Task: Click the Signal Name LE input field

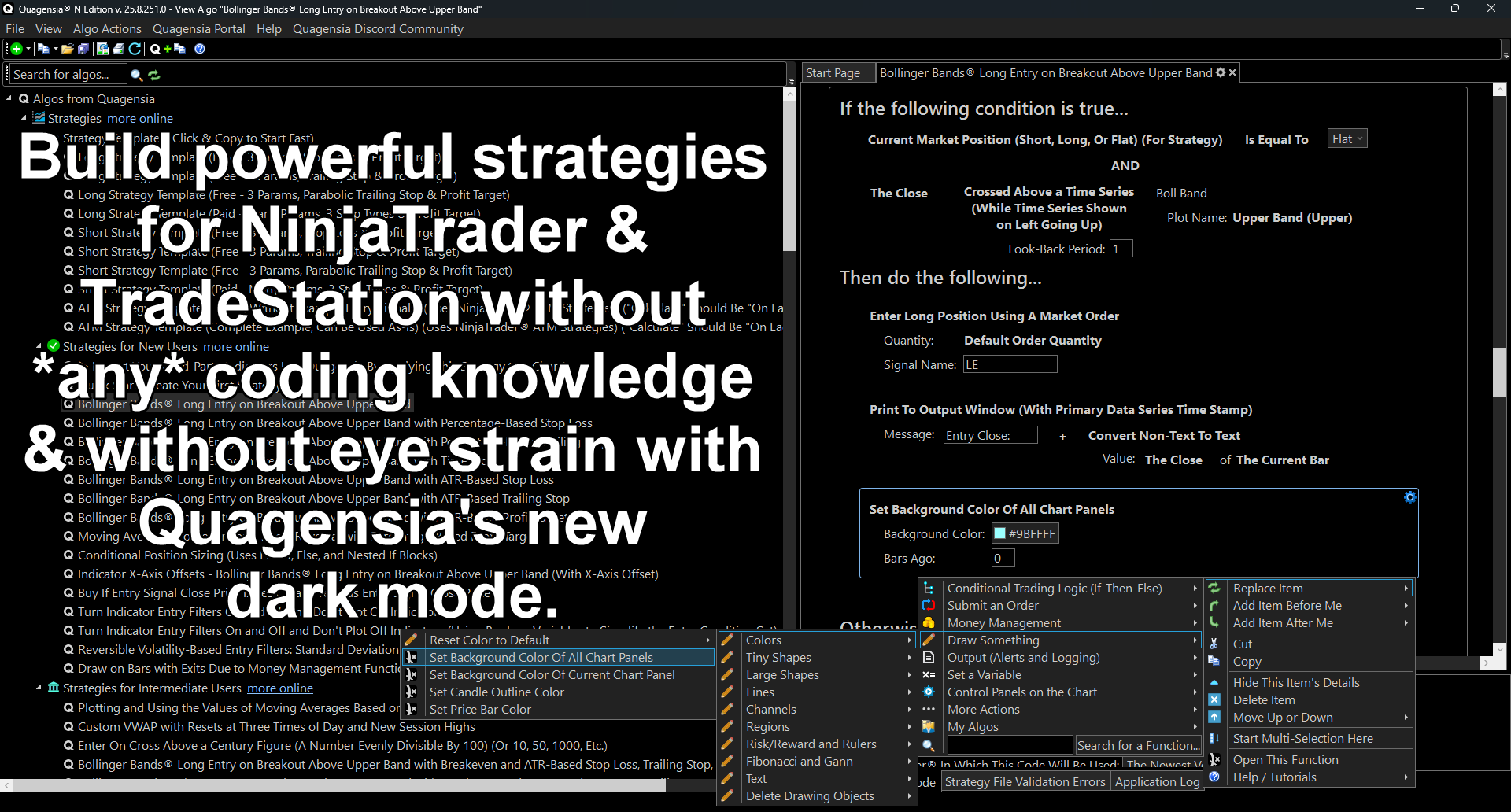Action: (1010, 364)
